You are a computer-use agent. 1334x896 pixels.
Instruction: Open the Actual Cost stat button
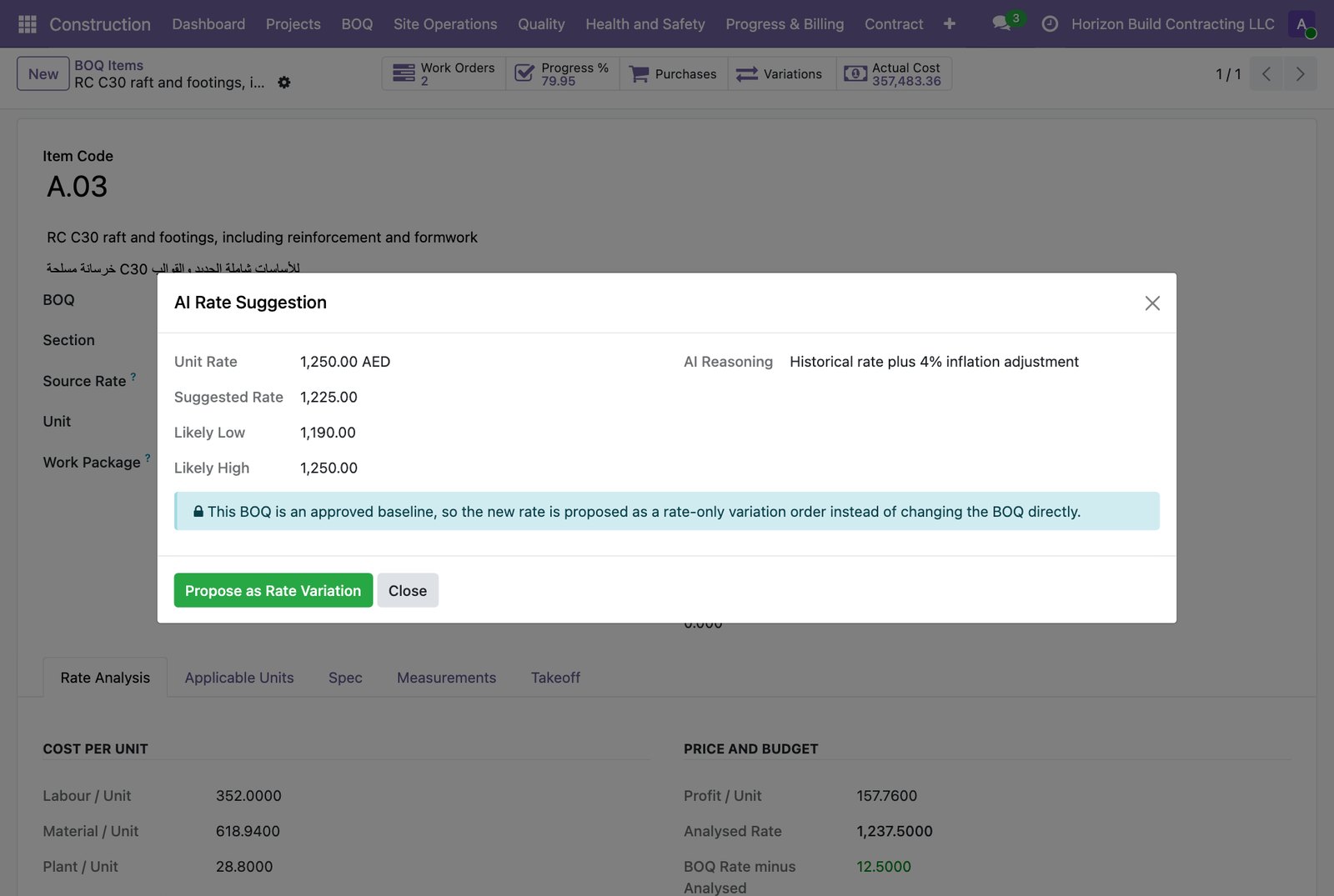894,74
